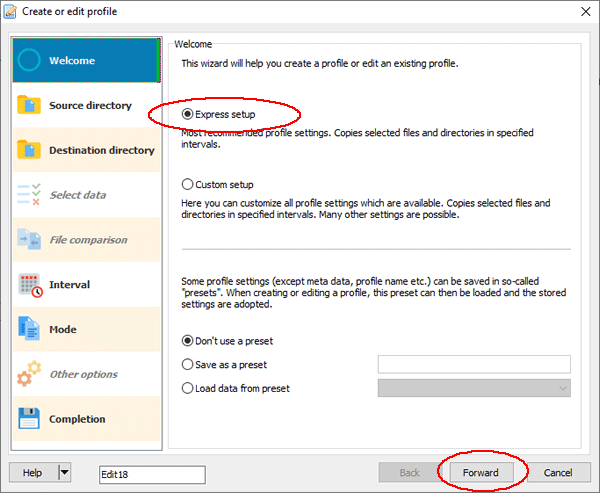Click the Interval calendar clock icon
600x493 pixels.
31,285
